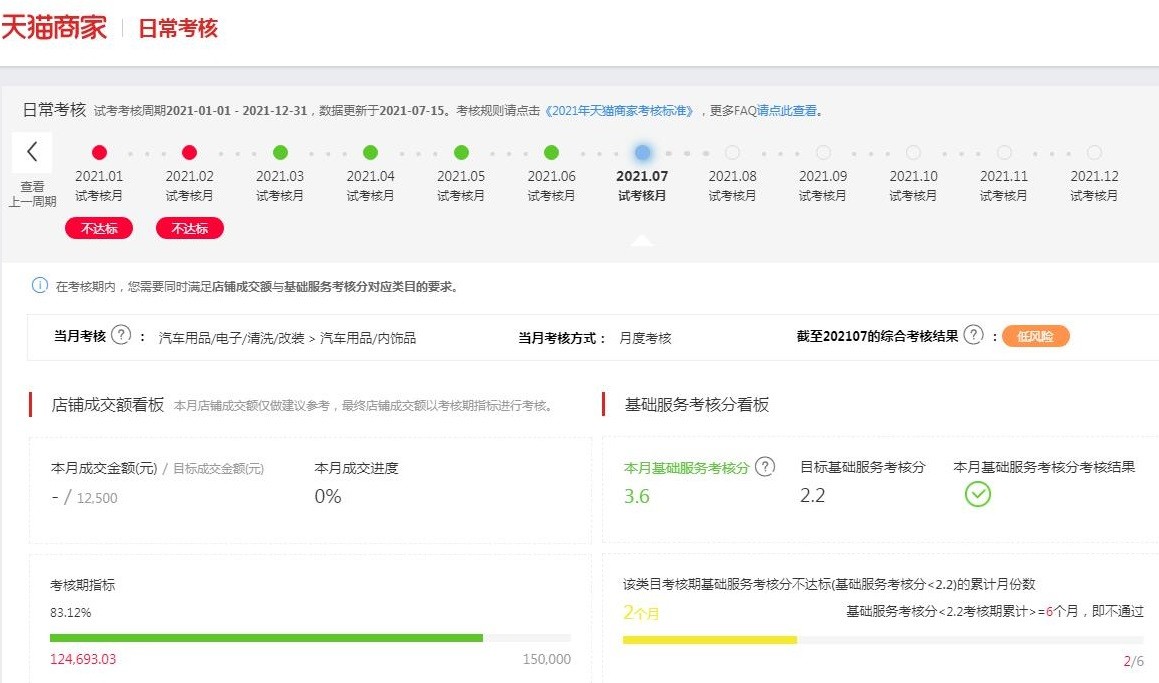Select the 2021.12 empty timeline marker
This screenshot has width=1159, height=683.
tap(1094, 153)
